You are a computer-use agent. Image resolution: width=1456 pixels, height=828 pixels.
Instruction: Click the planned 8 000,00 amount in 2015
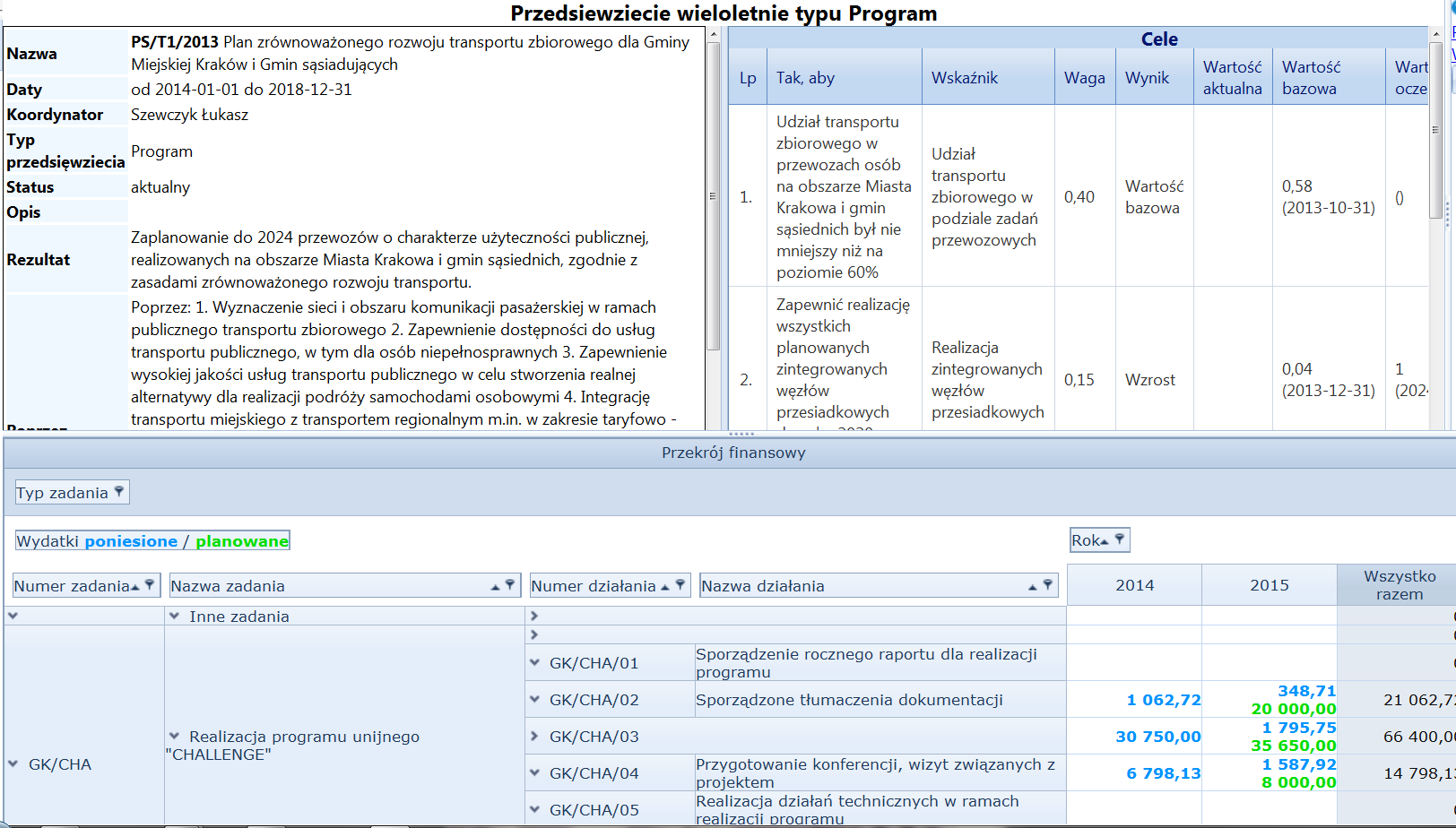[x=1299, y=782]
